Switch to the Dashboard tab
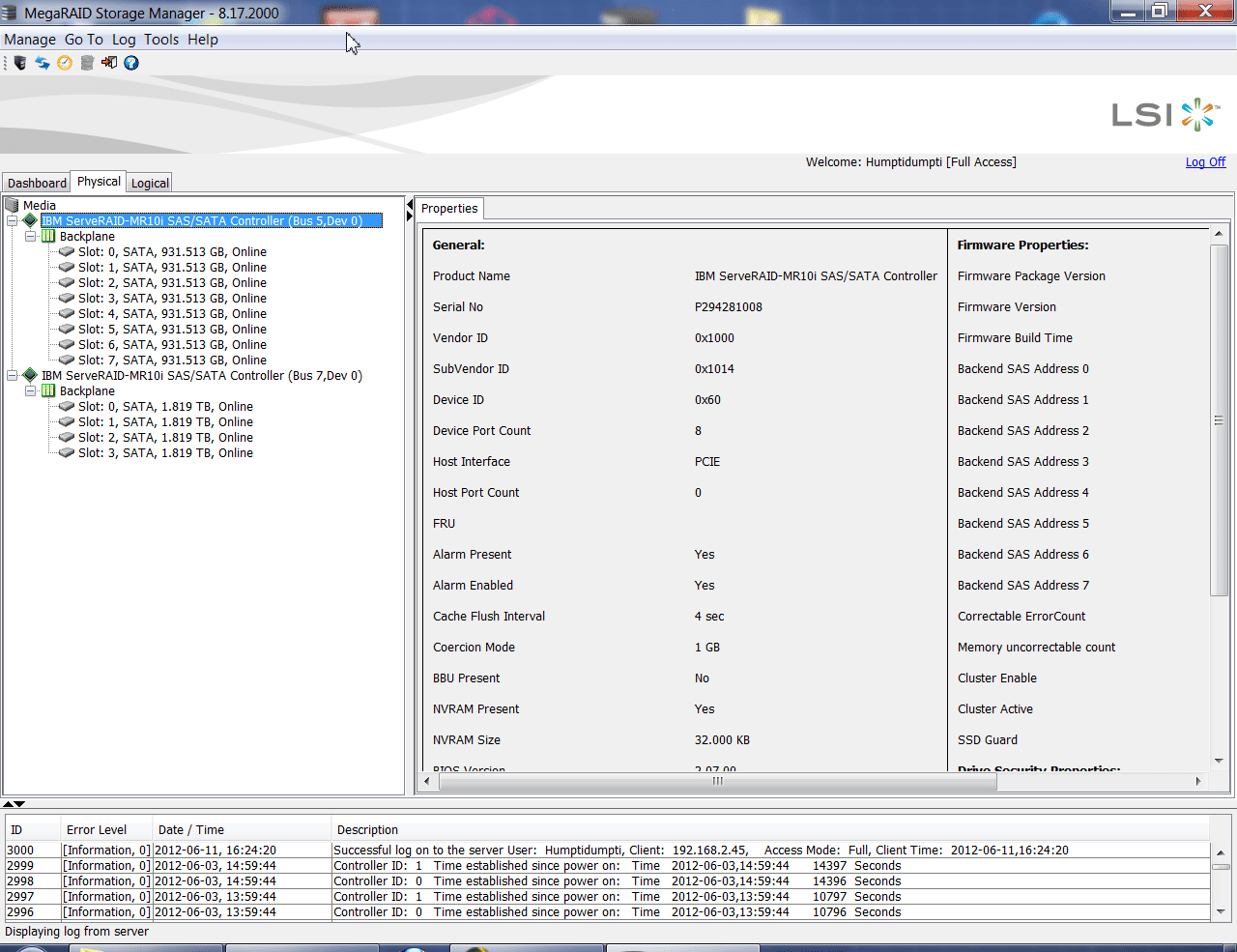 (37, 183)
